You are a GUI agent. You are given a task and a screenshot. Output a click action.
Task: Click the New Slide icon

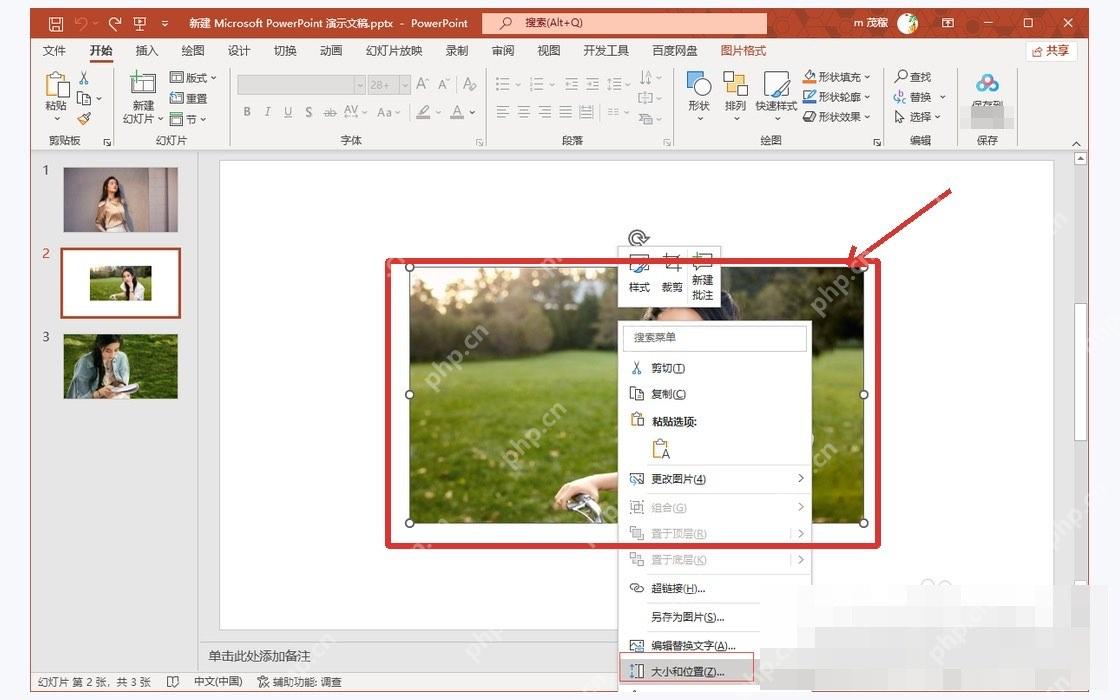(143, 83)
